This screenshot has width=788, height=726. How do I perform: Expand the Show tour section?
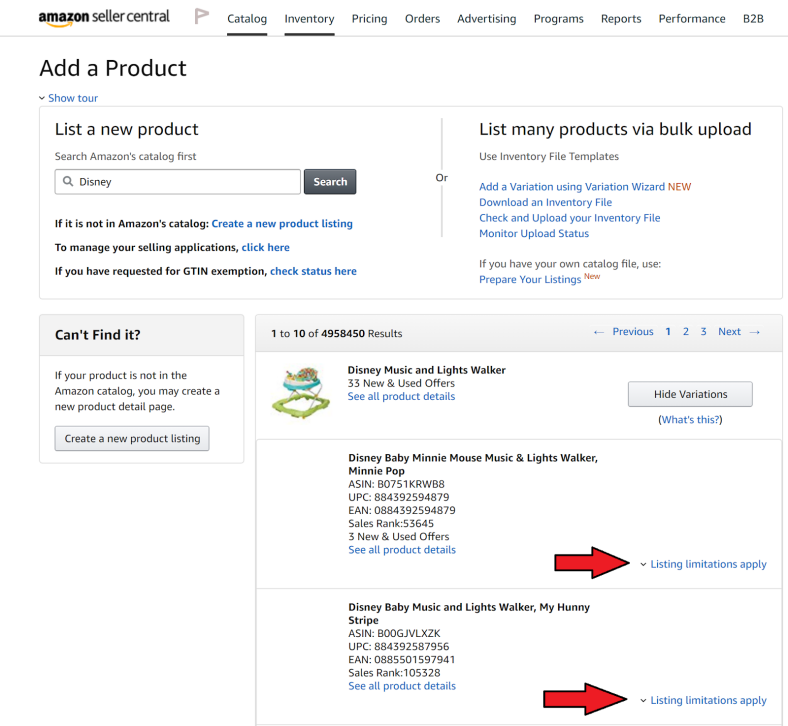click(68, 98)
